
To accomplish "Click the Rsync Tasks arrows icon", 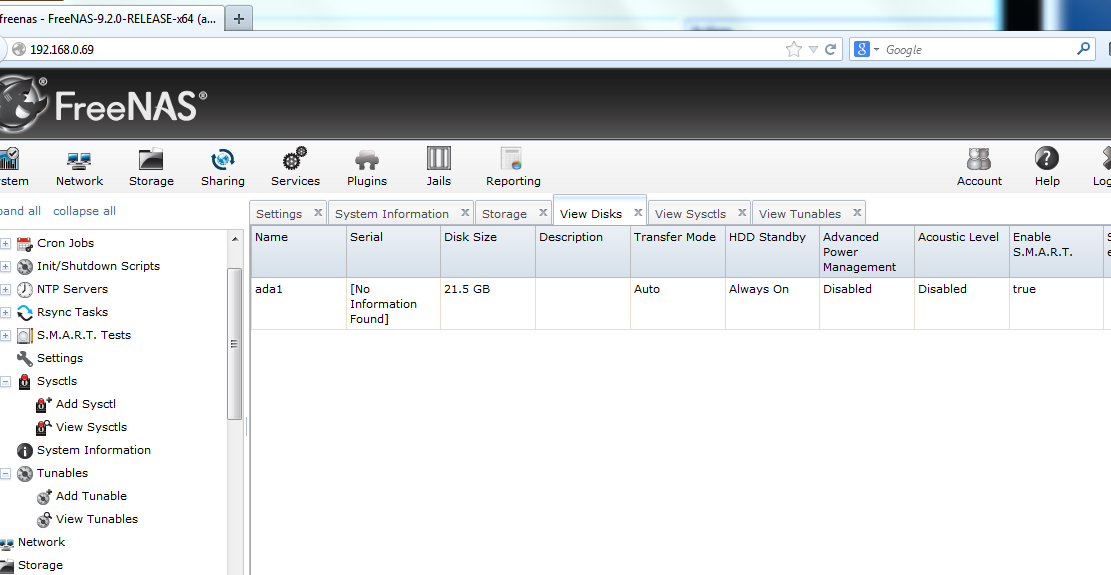I will tap(25, 312).
